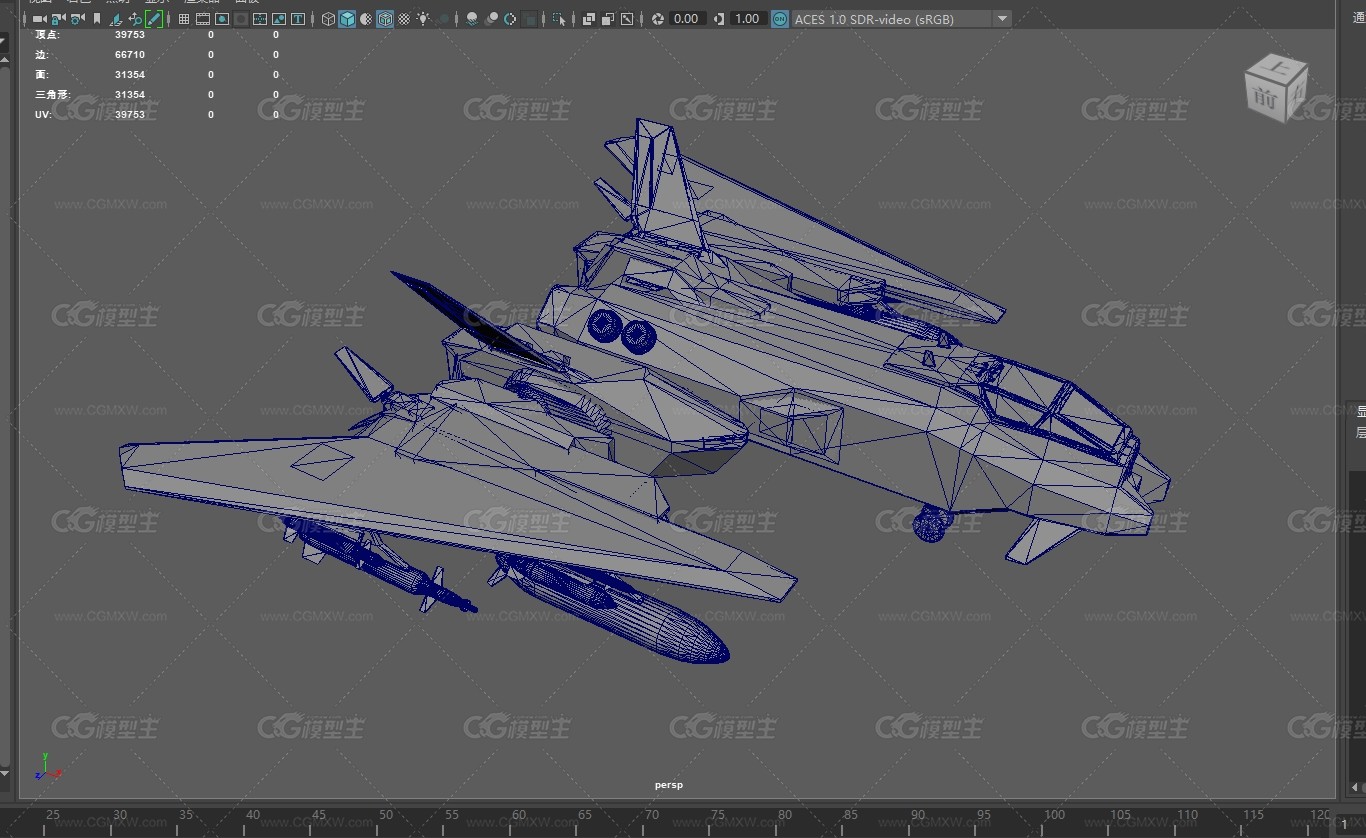Click the Exposure aperture icon
1366x838 pixels.
click(x=658, y=19)
